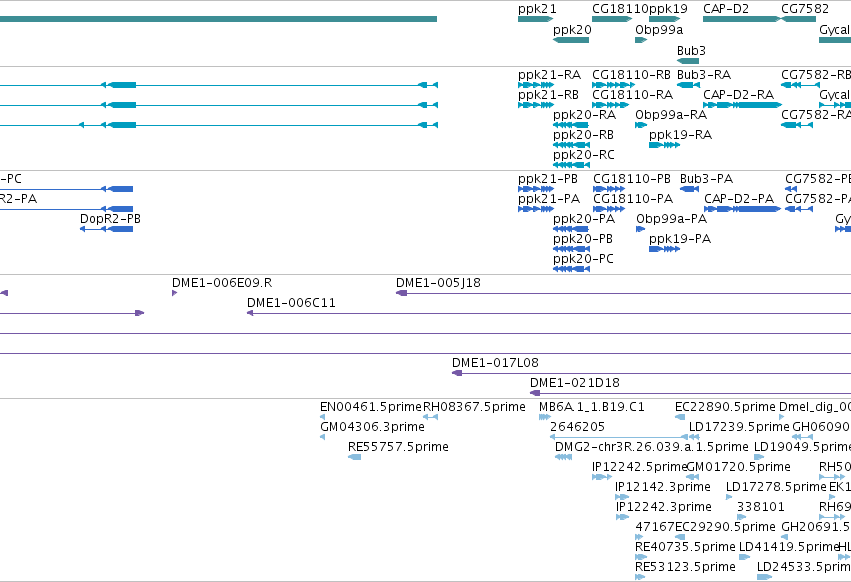Click the MB6A.1_1.B19.C1 feature
Image resolution: width=851 pixels, height=582 pixels.
click(x=545, y=417)
